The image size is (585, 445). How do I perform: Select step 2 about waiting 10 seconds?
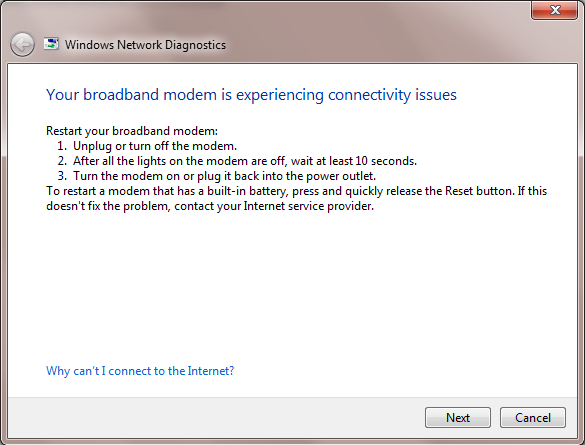coord(245,161)
